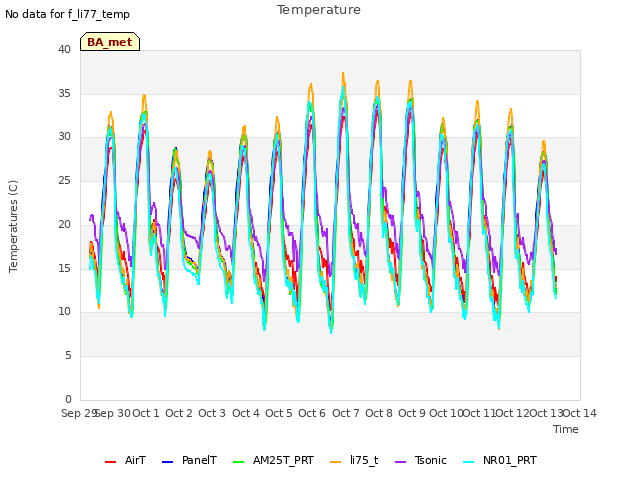640x480 pixels.
Task: Click the 10 y-axis tick label
Action: (x=64, y=311)
